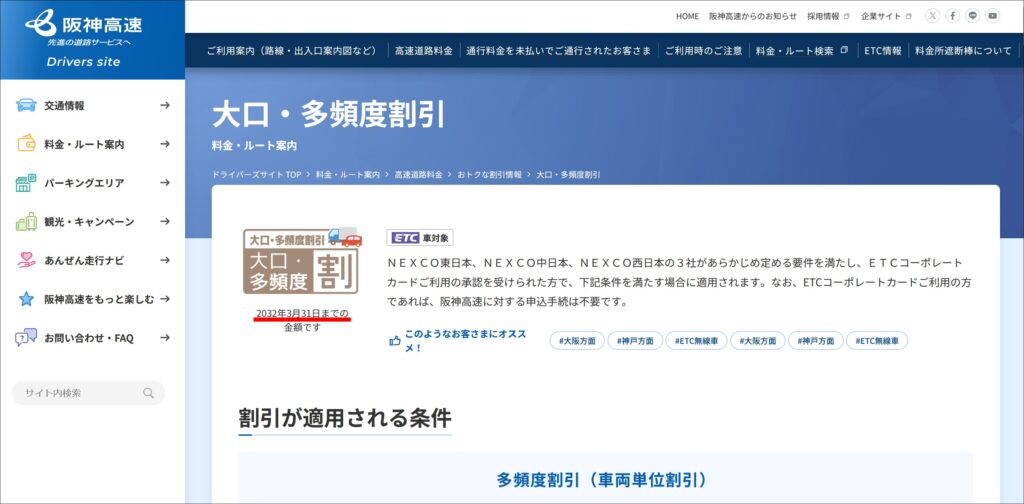Viewport: 1024px width, 504px height.
Task: Click the LINE social icon
Action: pyautogui.click(x=972, y=16)
